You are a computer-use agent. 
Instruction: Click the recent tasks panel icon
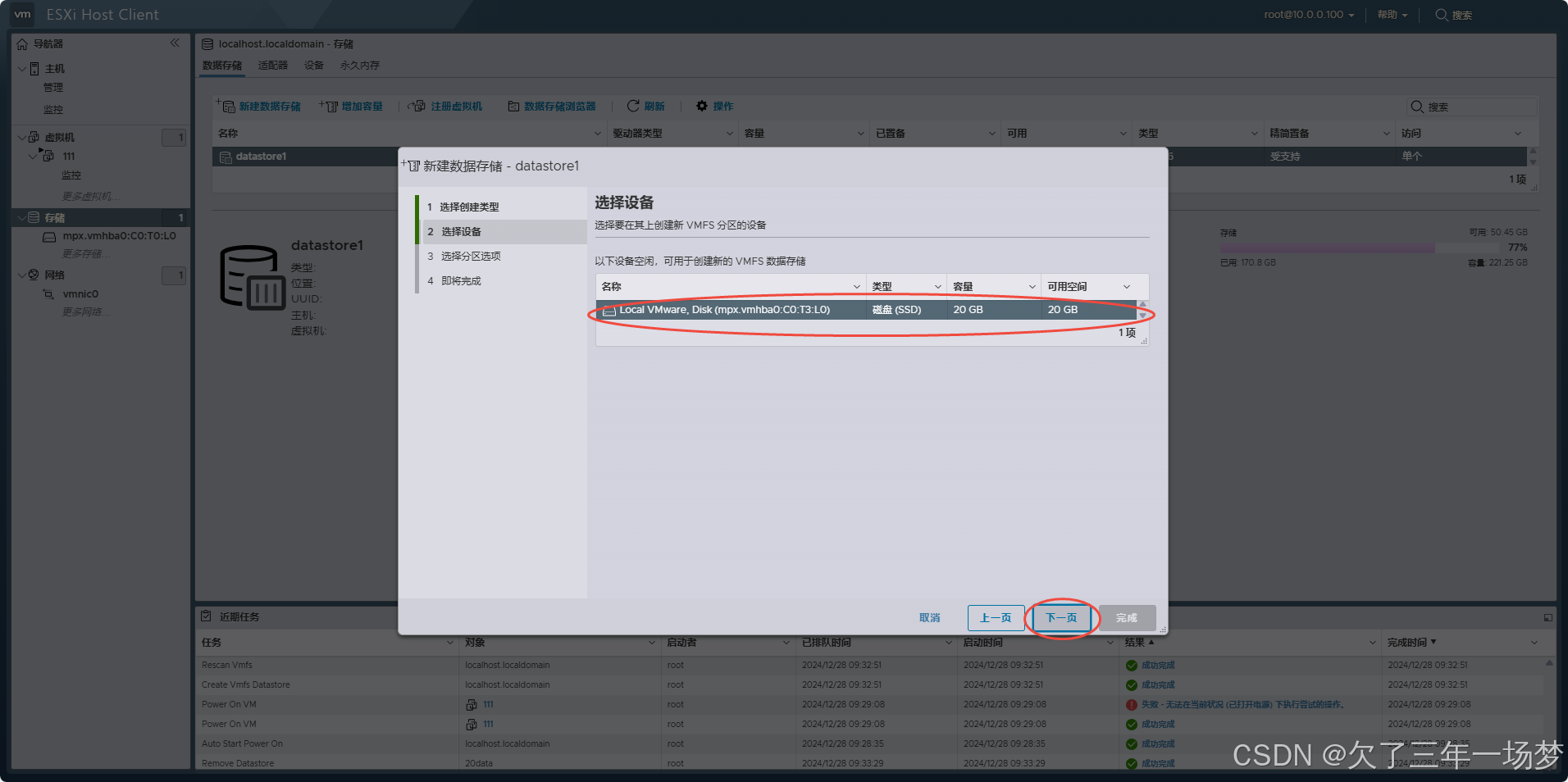click(207, 616)
